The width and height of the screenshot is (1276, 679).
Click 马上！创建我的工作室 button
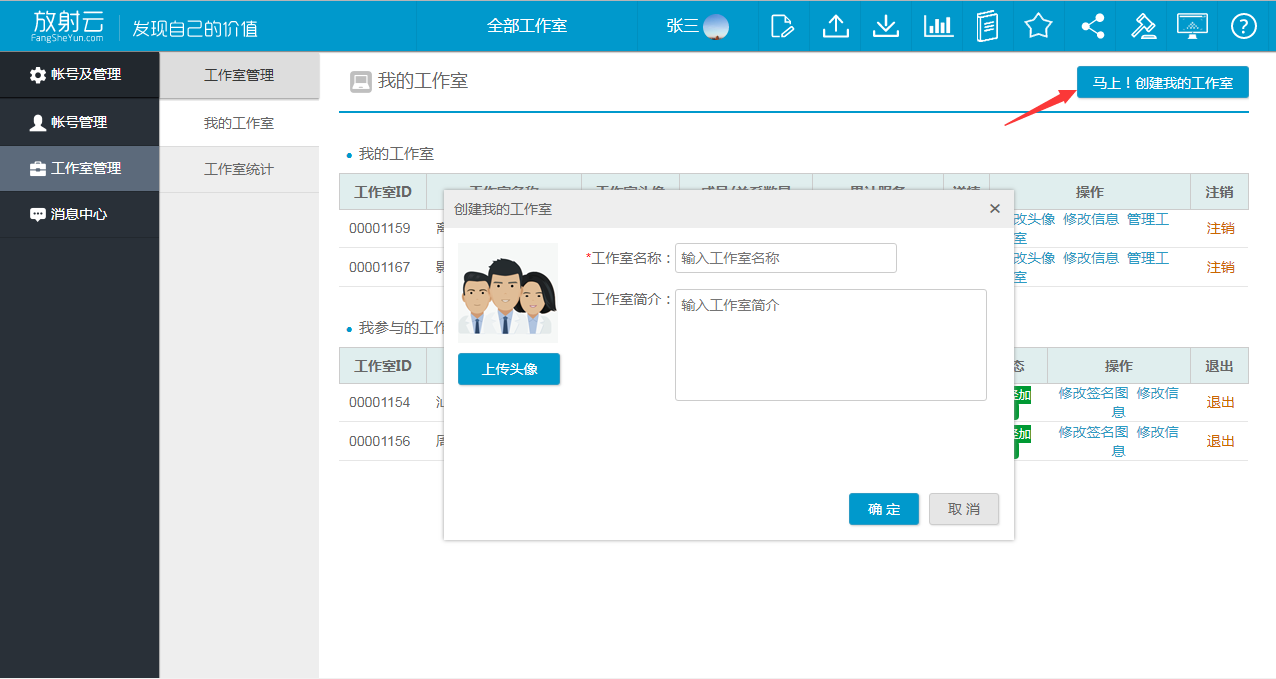point(1162,83)
